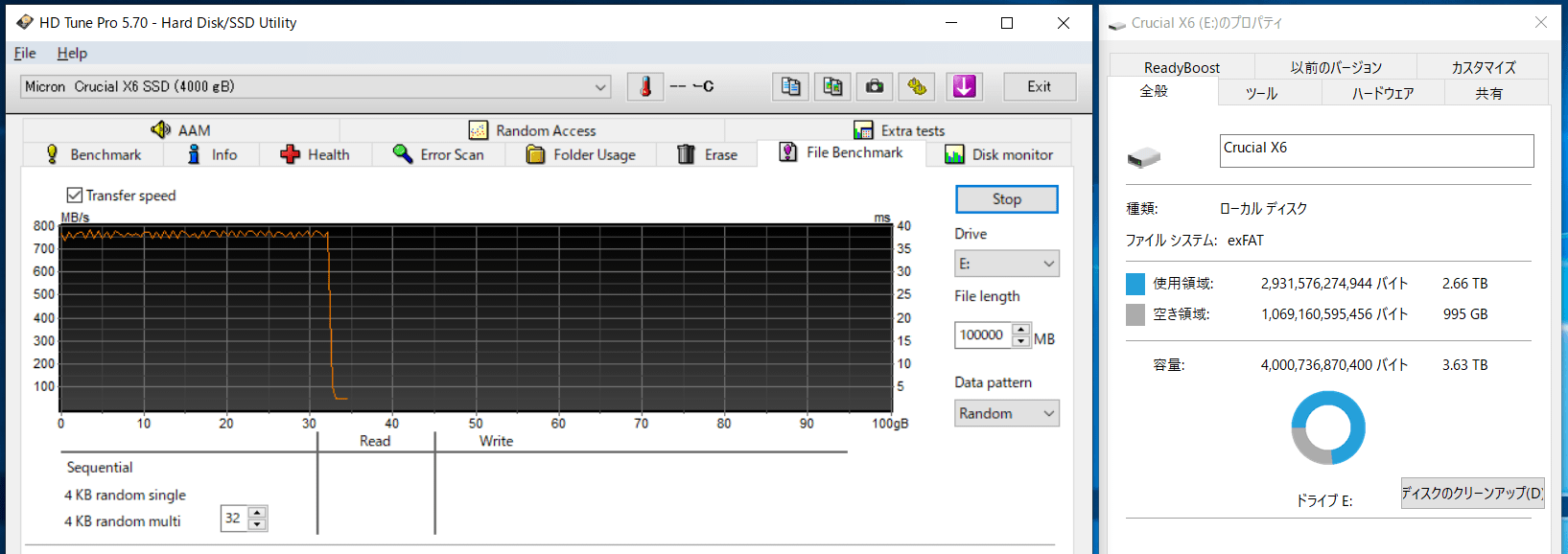Decrease the 4 KB random multi queue value
The image size is (1568, 554).
click(x=257, y=524)
